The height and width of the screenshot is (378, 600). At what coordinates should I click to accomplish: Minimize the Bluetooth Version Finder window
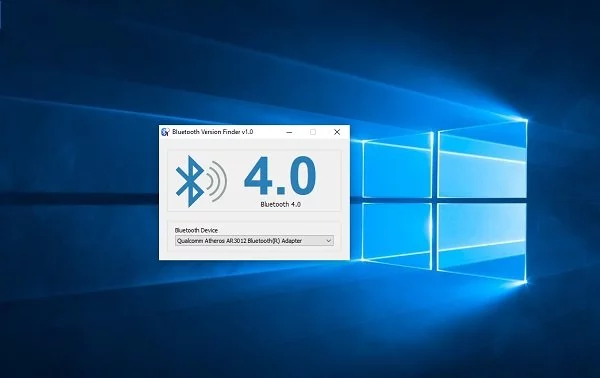(289, 132)
